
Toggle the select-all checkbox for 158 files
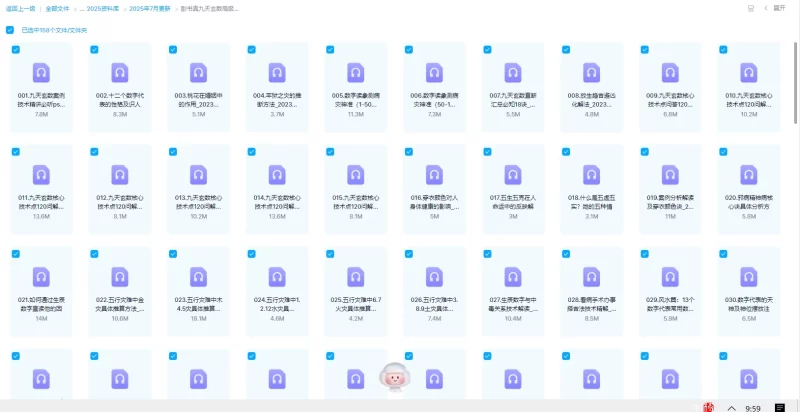coord(11,30)
